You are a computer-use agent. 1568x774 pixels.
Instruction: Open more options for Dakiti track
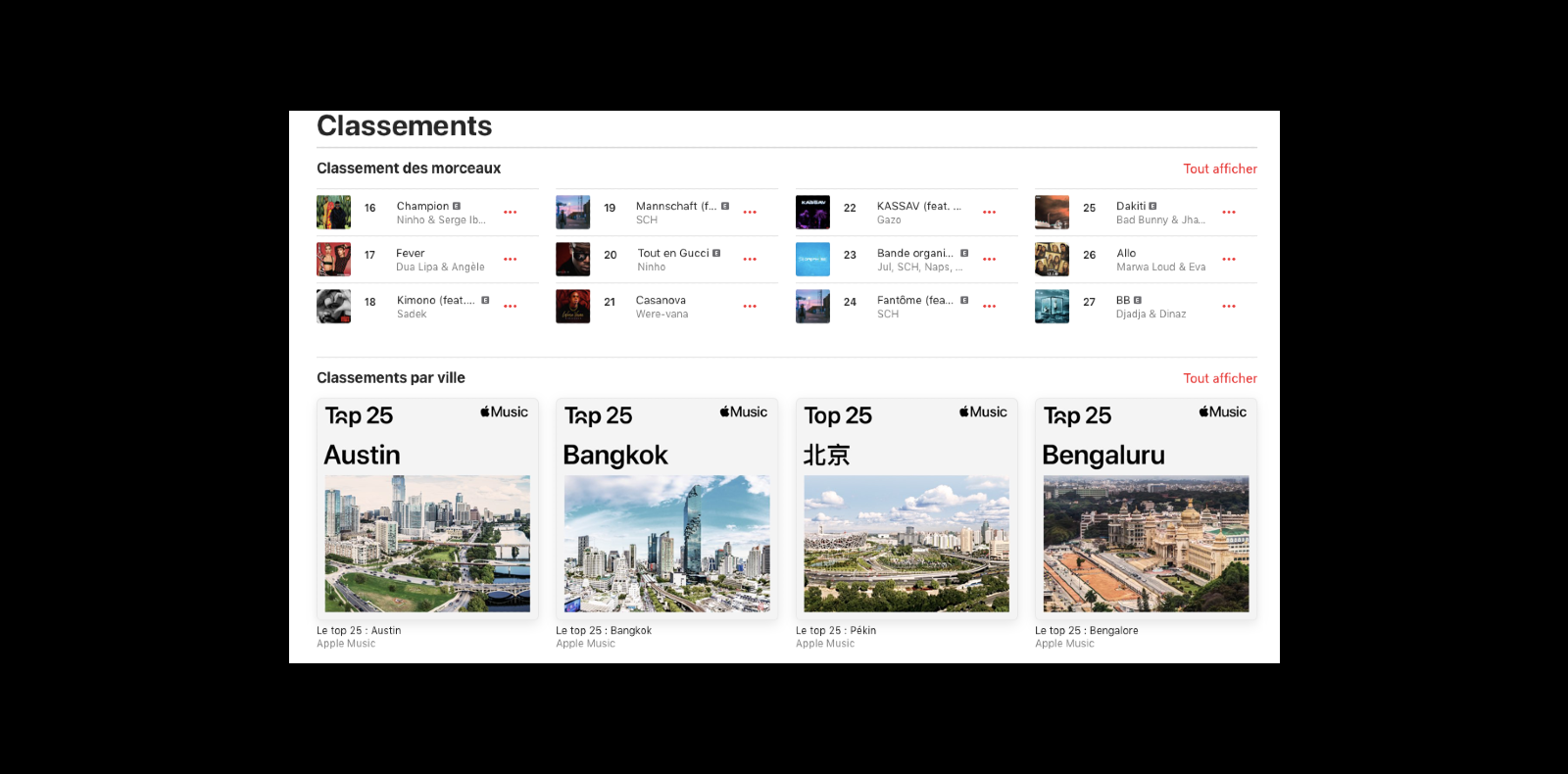pyautogui.click(x=1229, y=213)
